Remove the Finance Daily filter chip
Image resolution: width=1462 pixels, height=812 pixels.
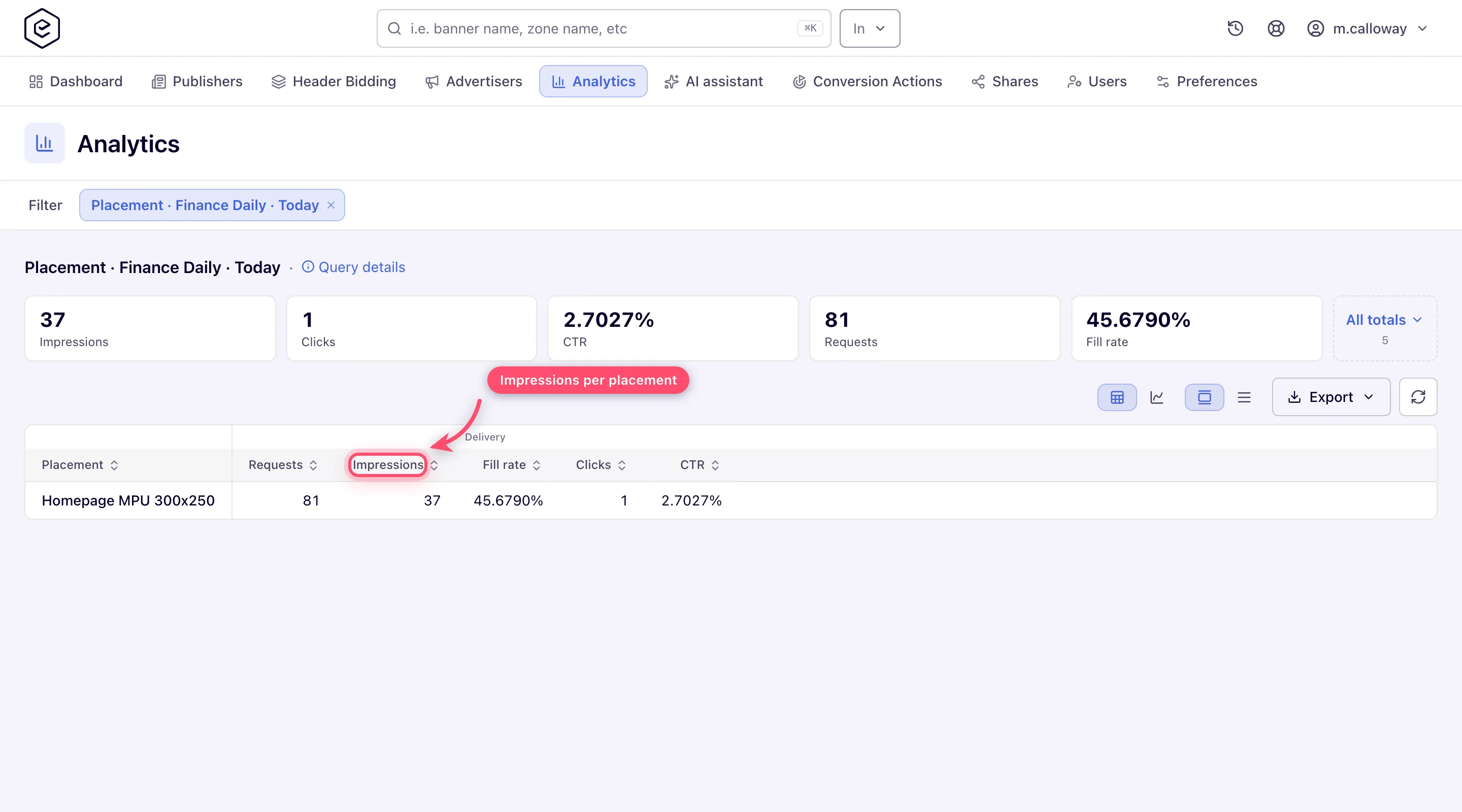coord(331,205)
